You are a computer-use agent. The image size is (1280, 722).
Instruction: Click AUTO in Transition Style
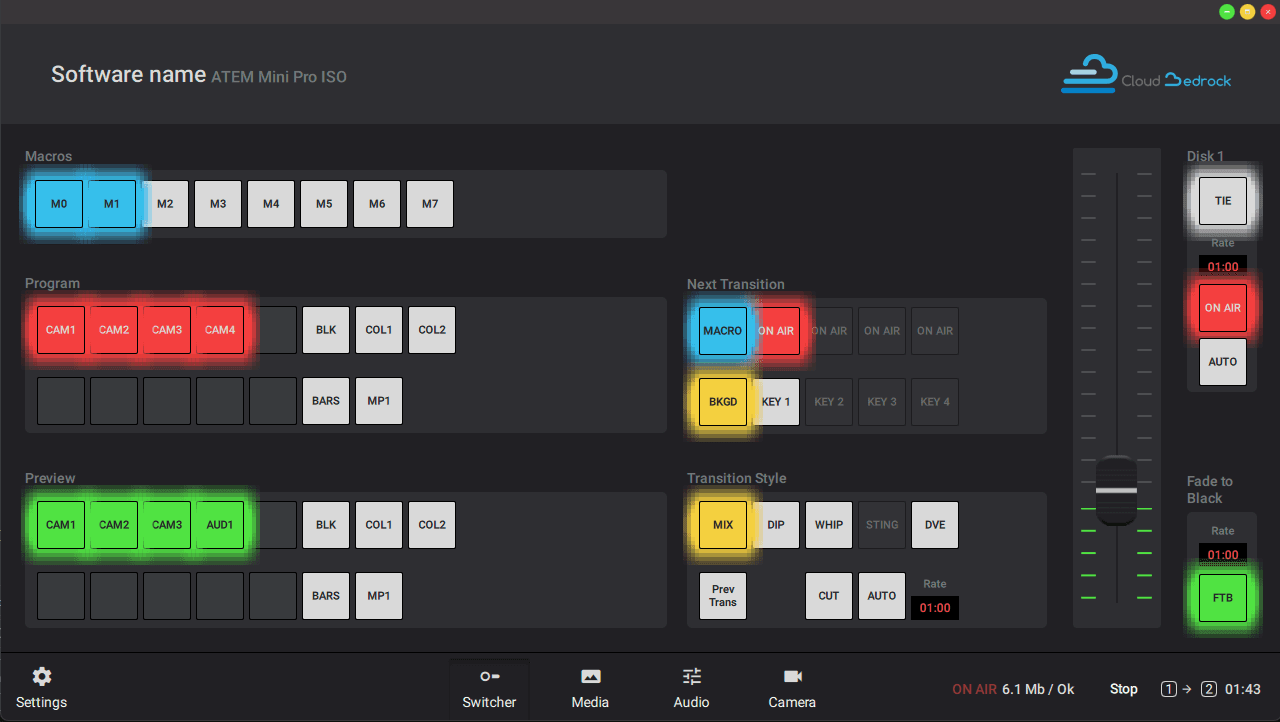point(882,596)
